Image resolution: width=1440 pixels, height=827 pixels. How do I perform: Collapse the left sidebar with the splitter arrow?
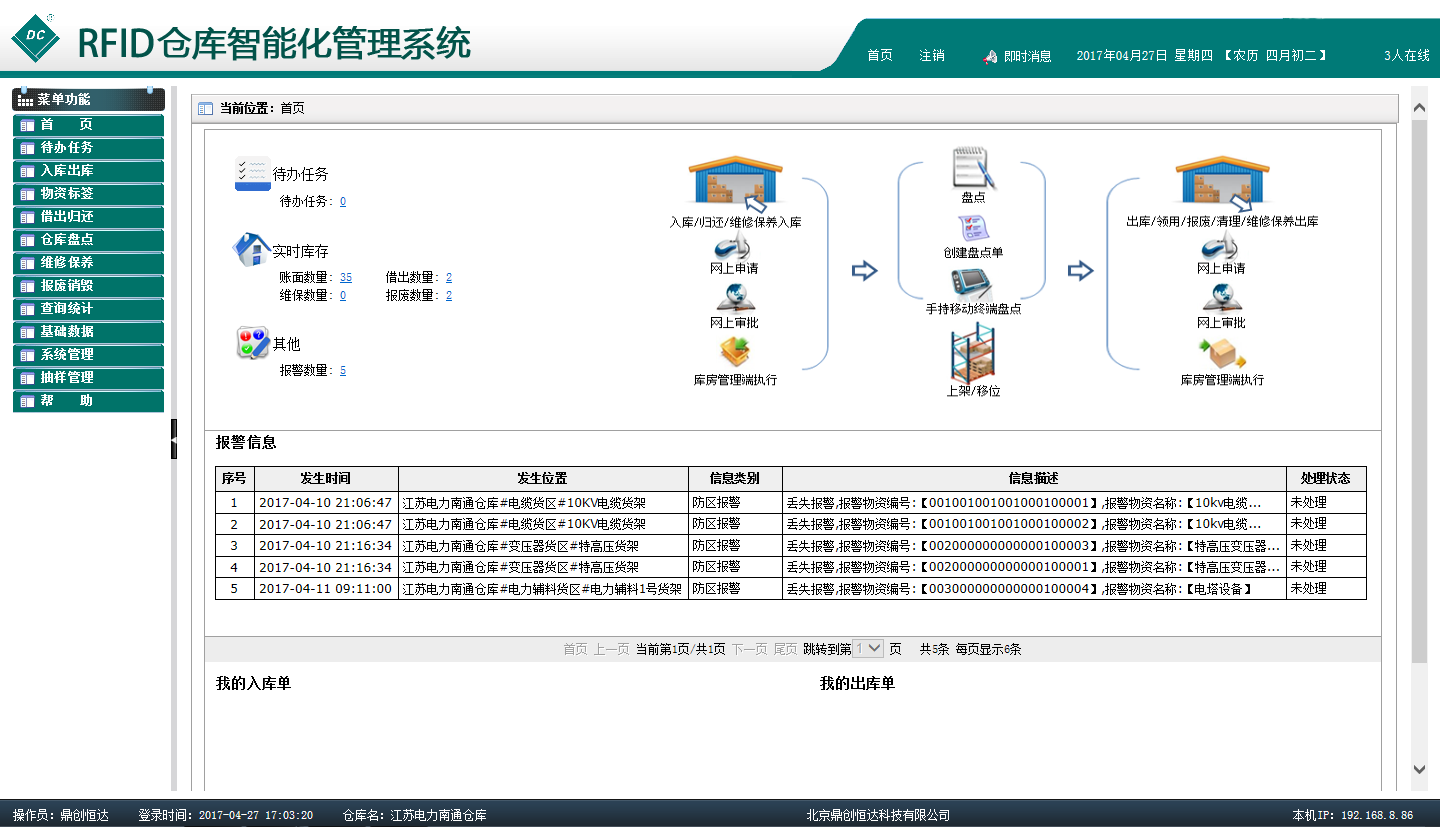click(173, 439)
